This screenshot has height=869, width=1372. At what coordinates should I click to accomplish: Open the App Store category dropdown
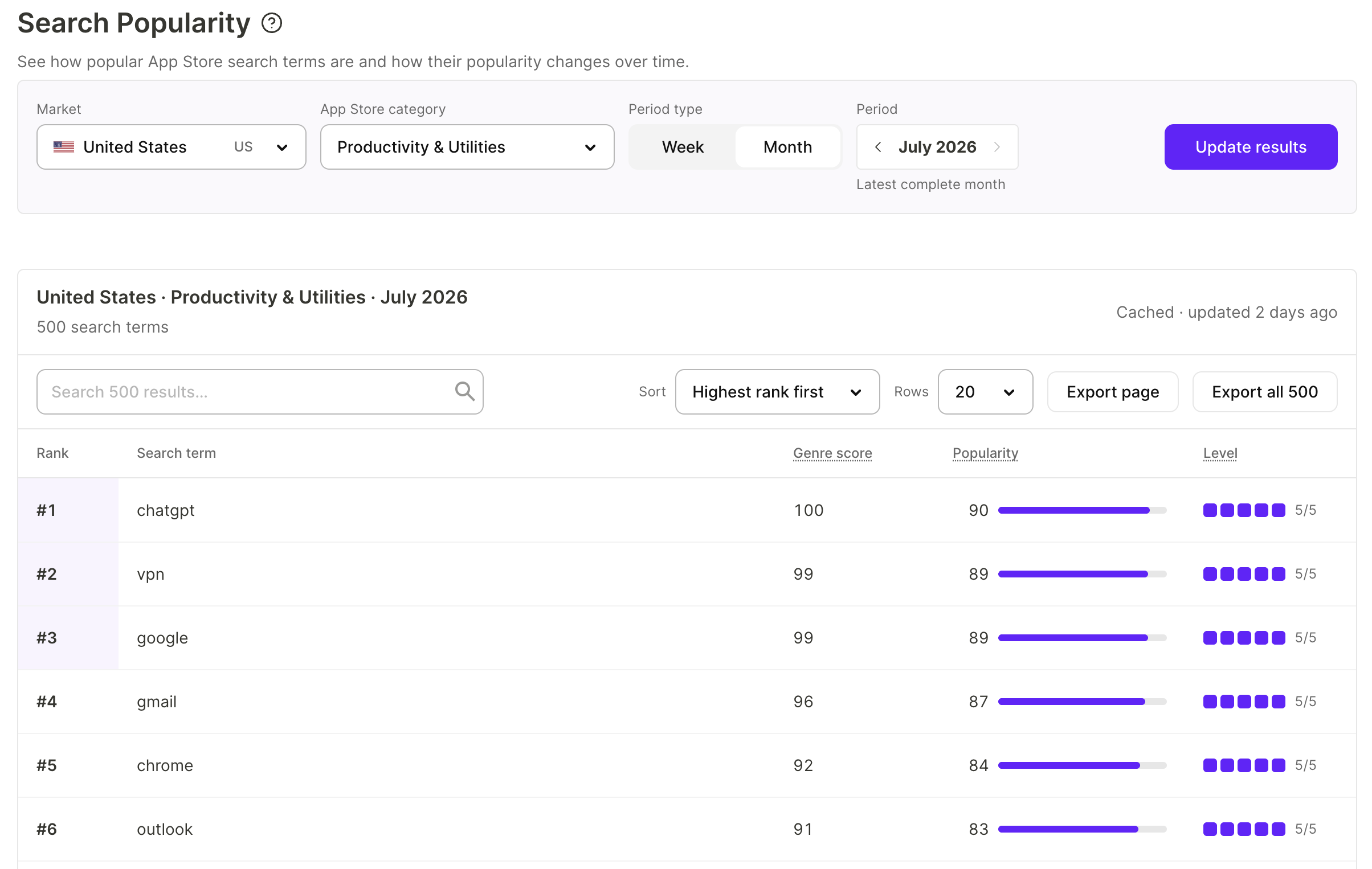(467, 147)
